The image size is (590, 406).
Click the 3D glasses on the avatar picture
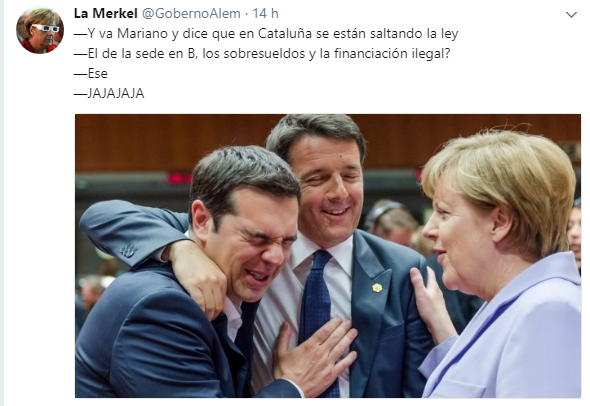45,28
